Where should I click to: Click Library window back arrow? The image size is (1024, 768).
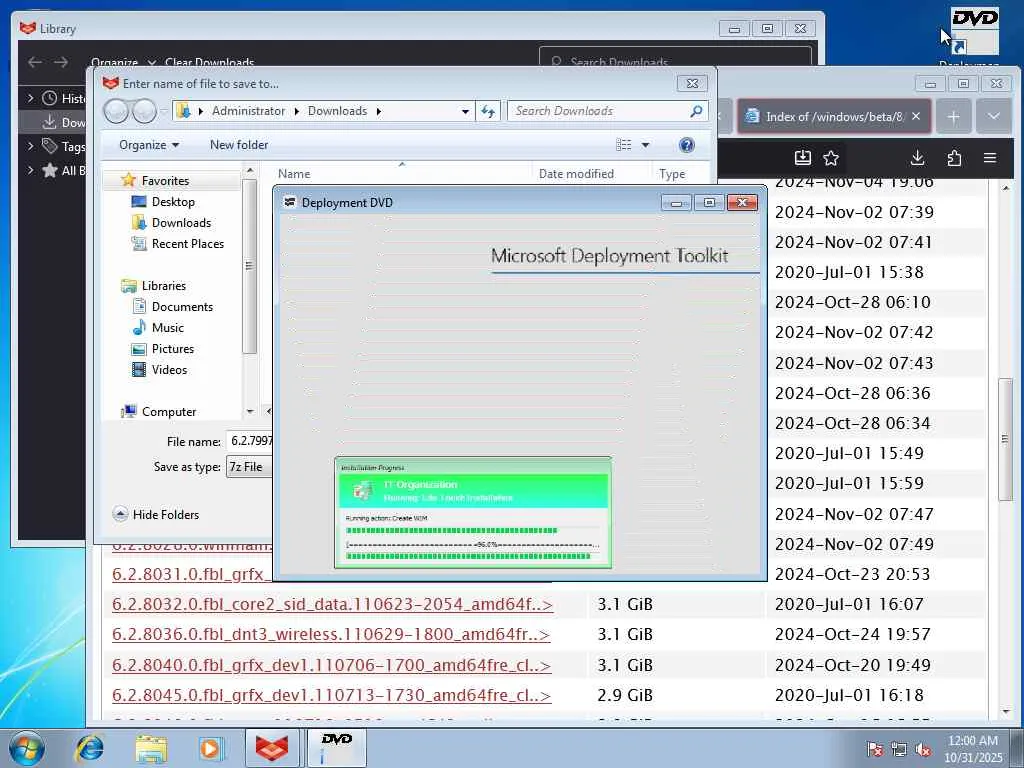(x=35, y=62)
